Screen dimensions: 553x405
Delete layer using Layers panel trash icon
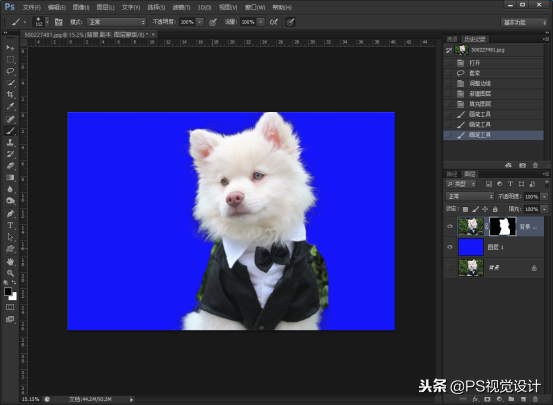pos(535,399)
